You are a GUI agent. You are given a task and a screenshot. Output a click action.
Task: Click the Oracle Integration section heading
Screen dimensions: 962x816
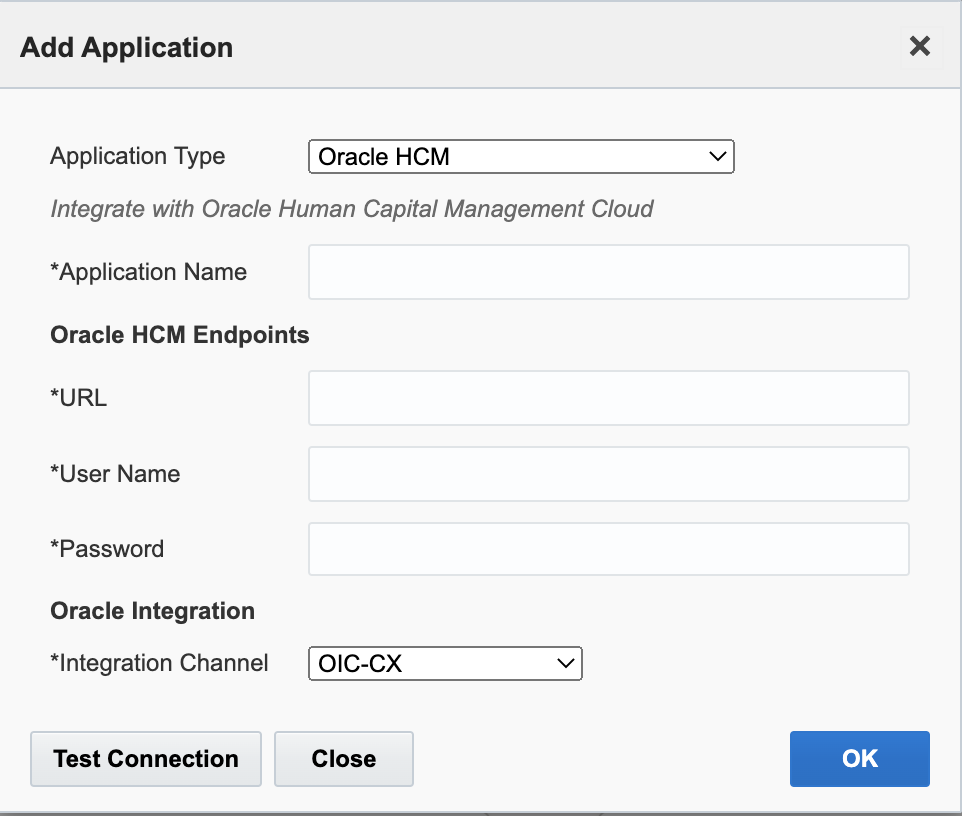(153, 610)
